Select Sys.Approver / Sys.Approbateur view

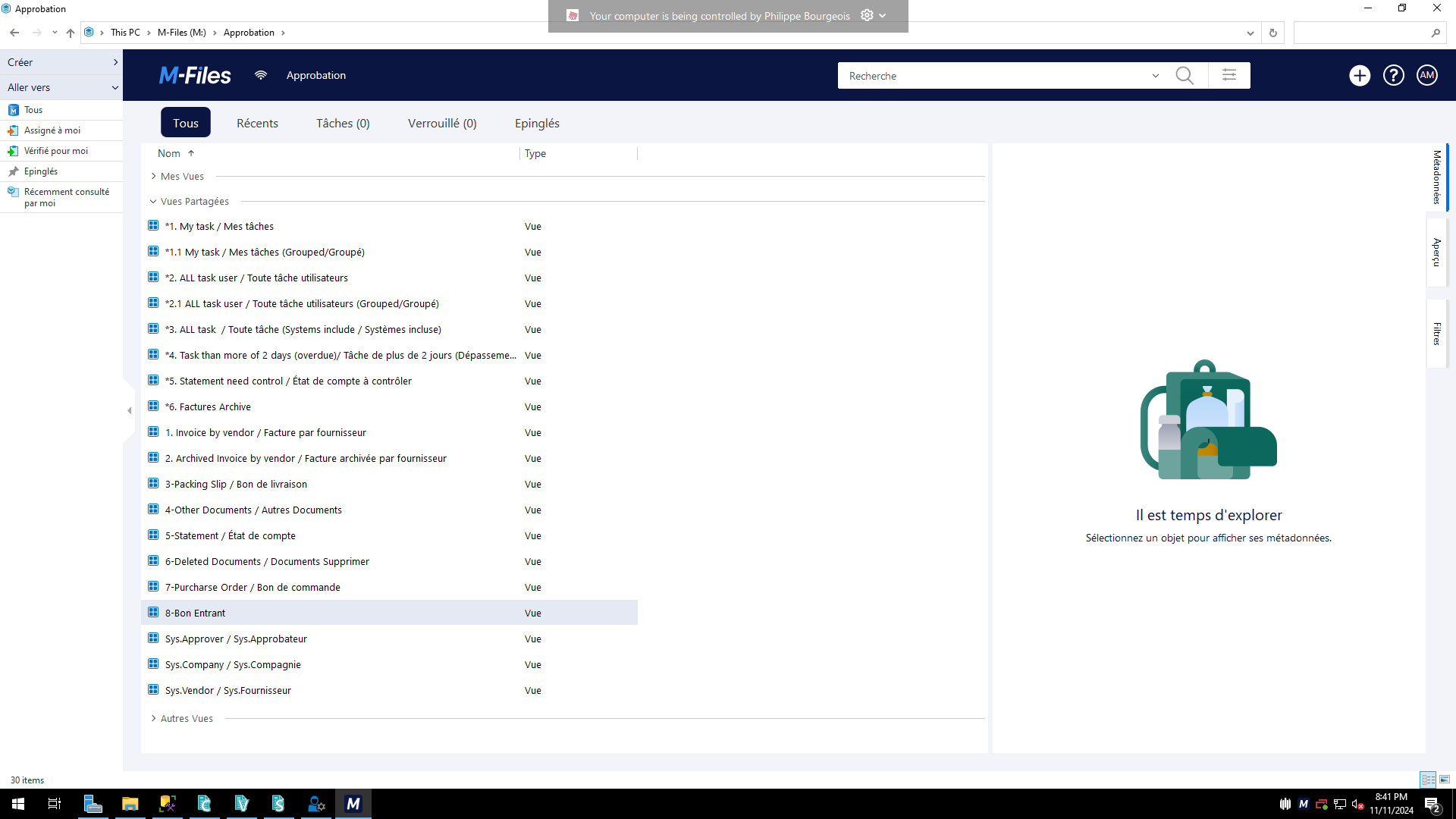[389, 639]
